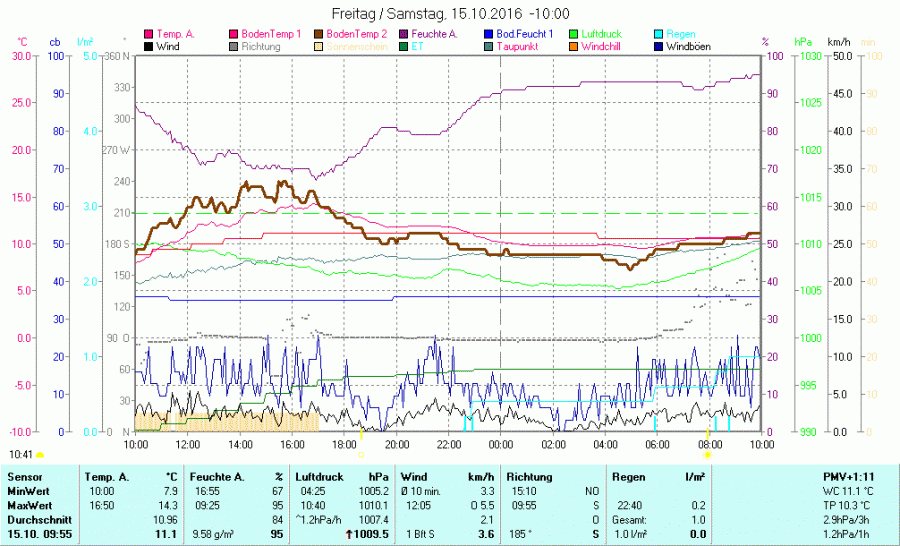
Task: Click the Feuchte A. purple legend square
Action: 404,34
